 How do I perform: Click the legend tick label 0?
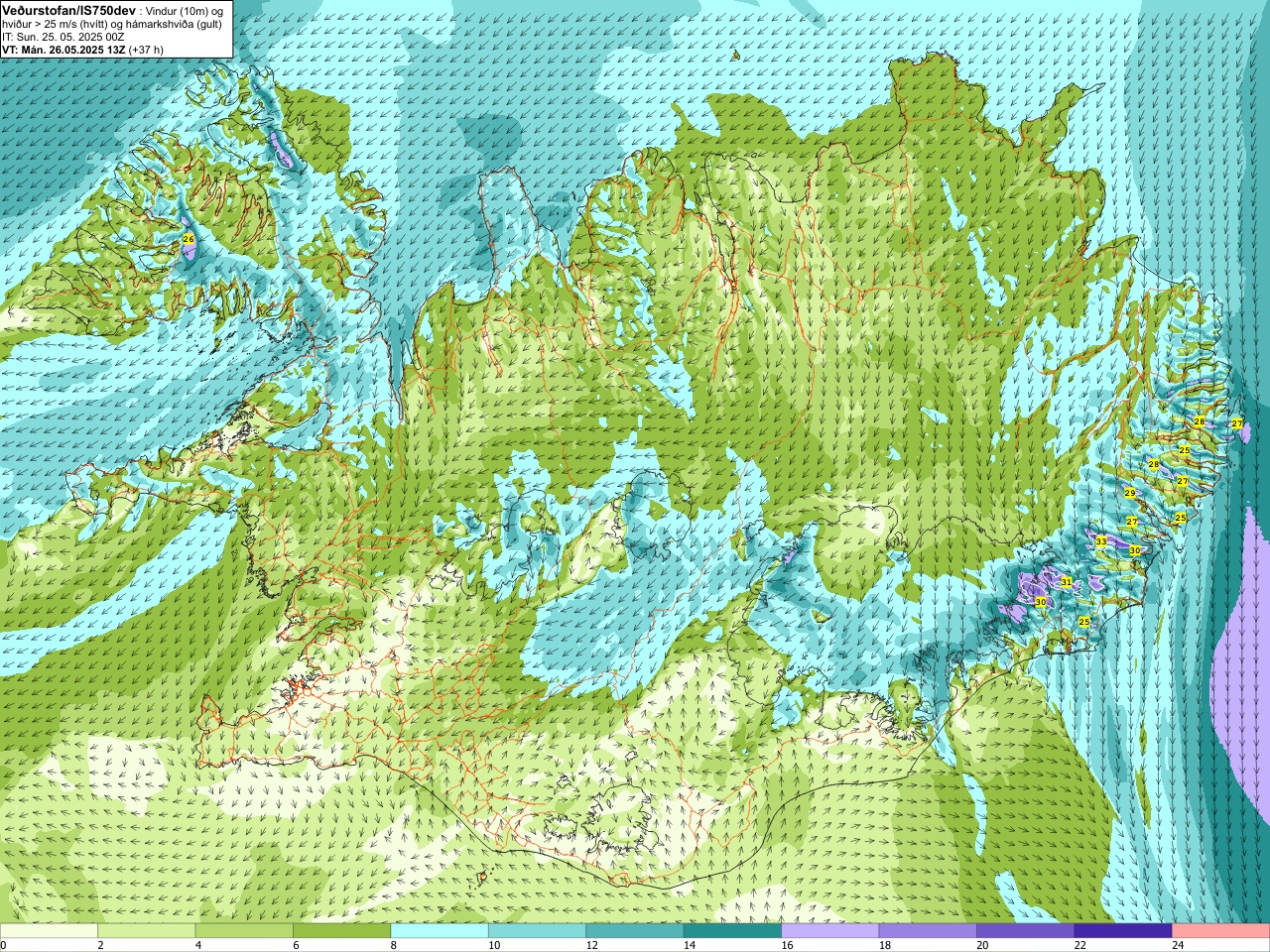[x=3, y=946]
